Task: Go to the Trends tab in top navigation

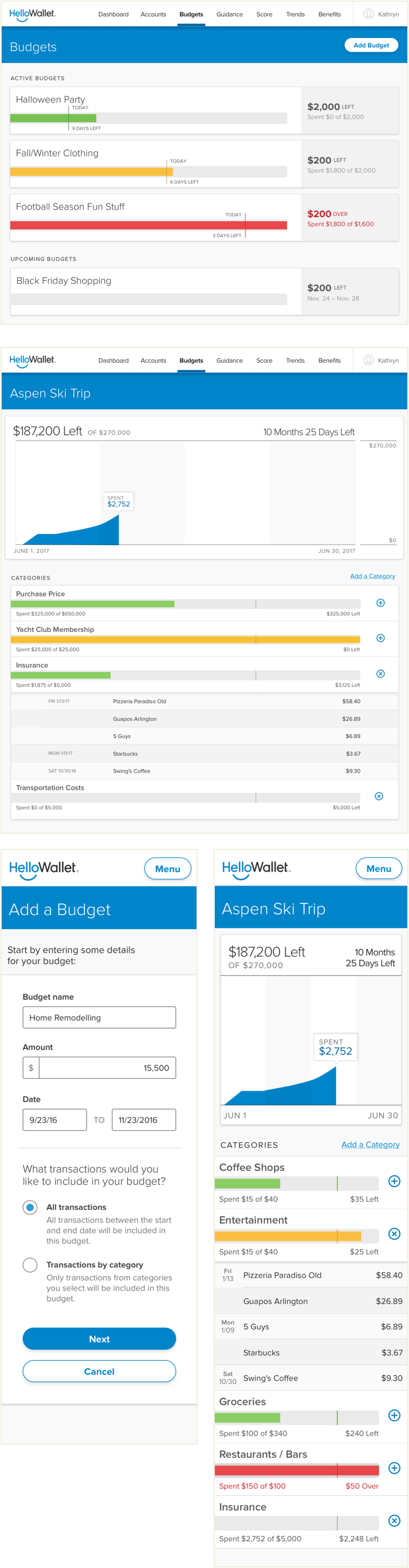Action: tap(295, 14)
